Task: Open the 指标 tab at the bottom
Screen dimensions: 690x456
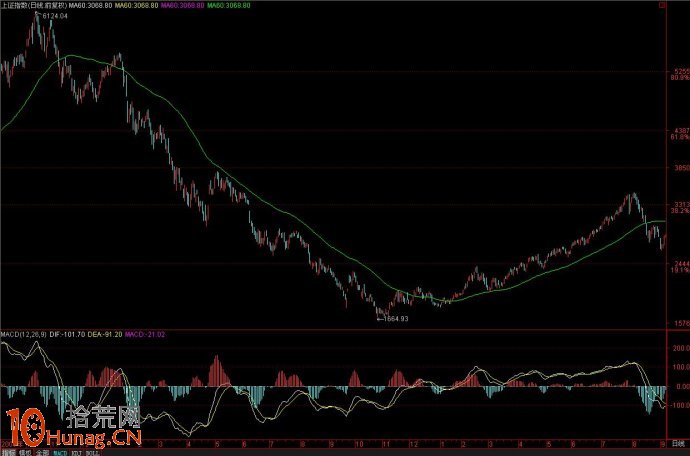Action: [6, 452]
